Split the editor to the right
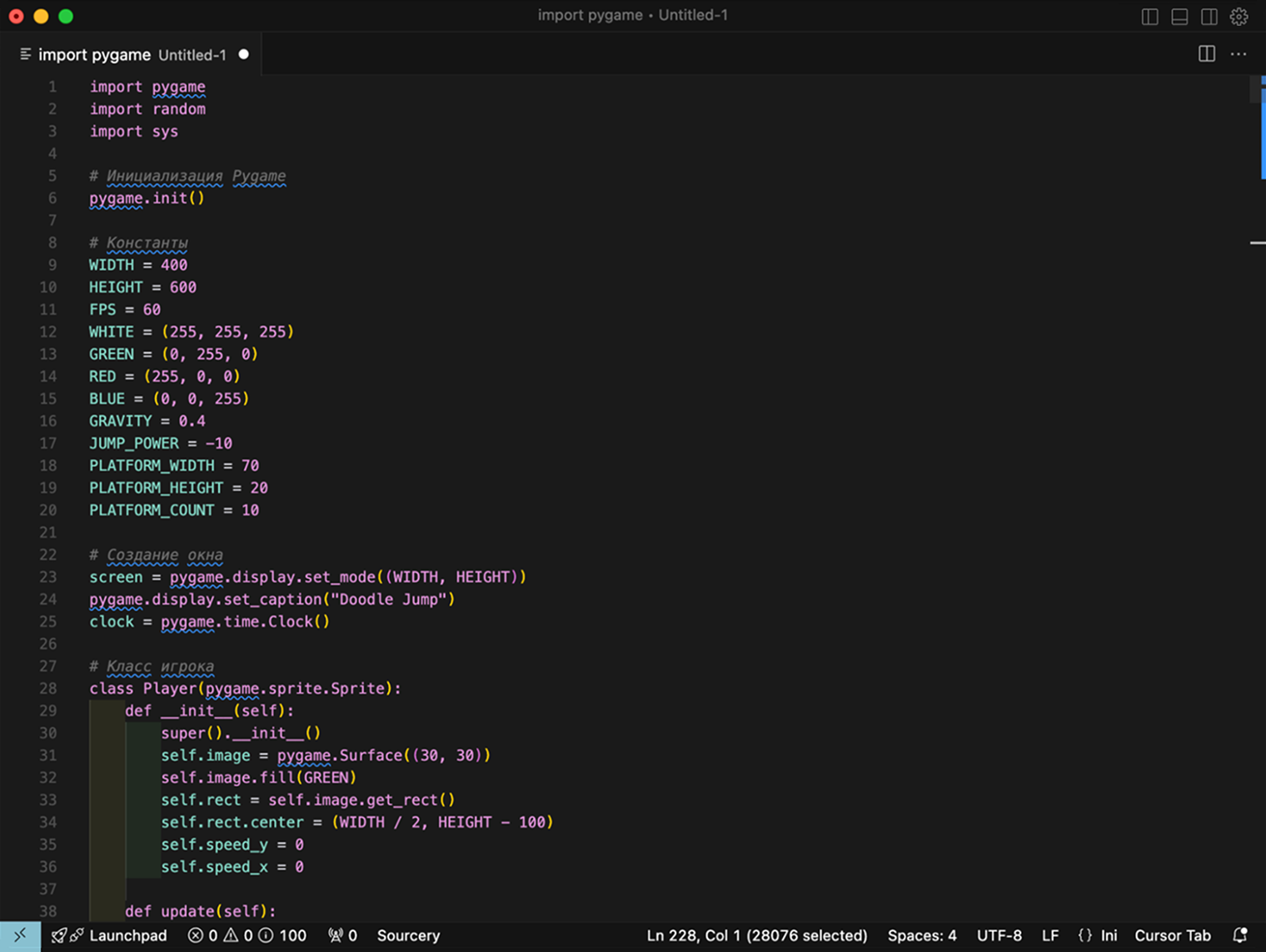This screenshot has height=952, width=1266. [1206, 54]
